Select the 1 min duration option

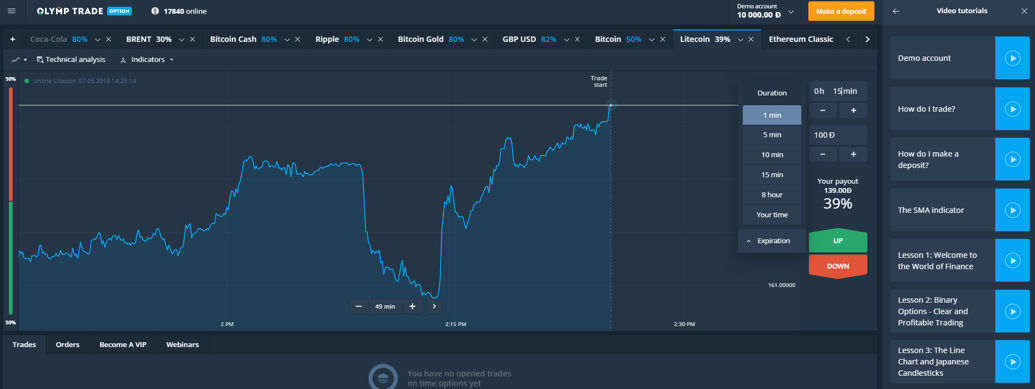[x=772, y=115]
